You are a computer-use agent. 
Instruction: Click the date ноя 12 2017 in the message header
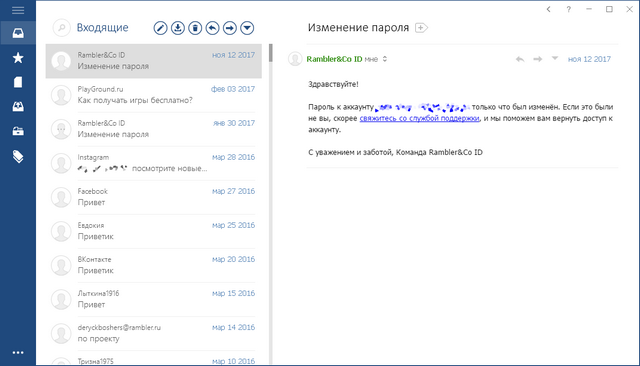[589, 59]
